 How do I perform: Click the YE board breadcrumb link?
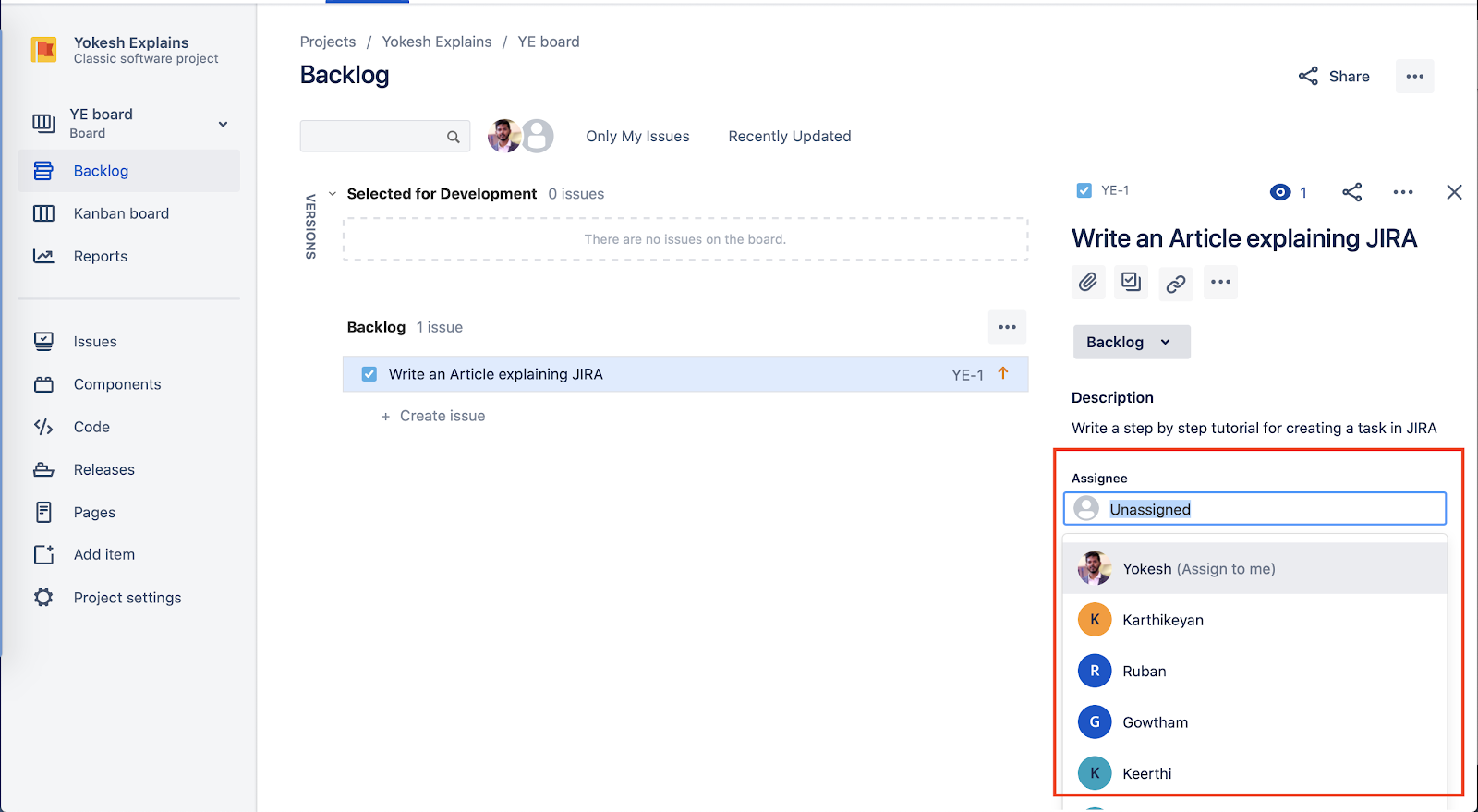549,42
